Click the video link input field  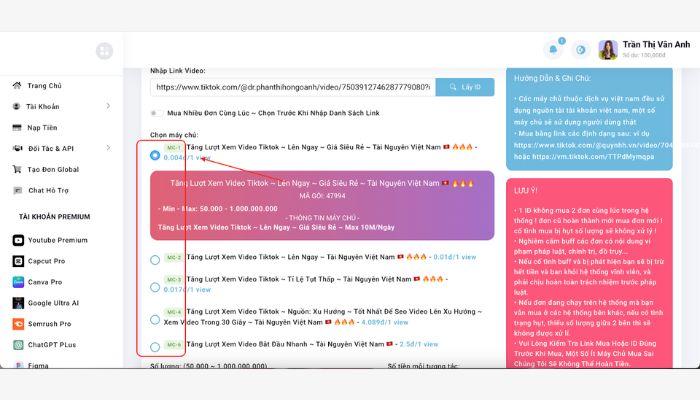(293, 87)
